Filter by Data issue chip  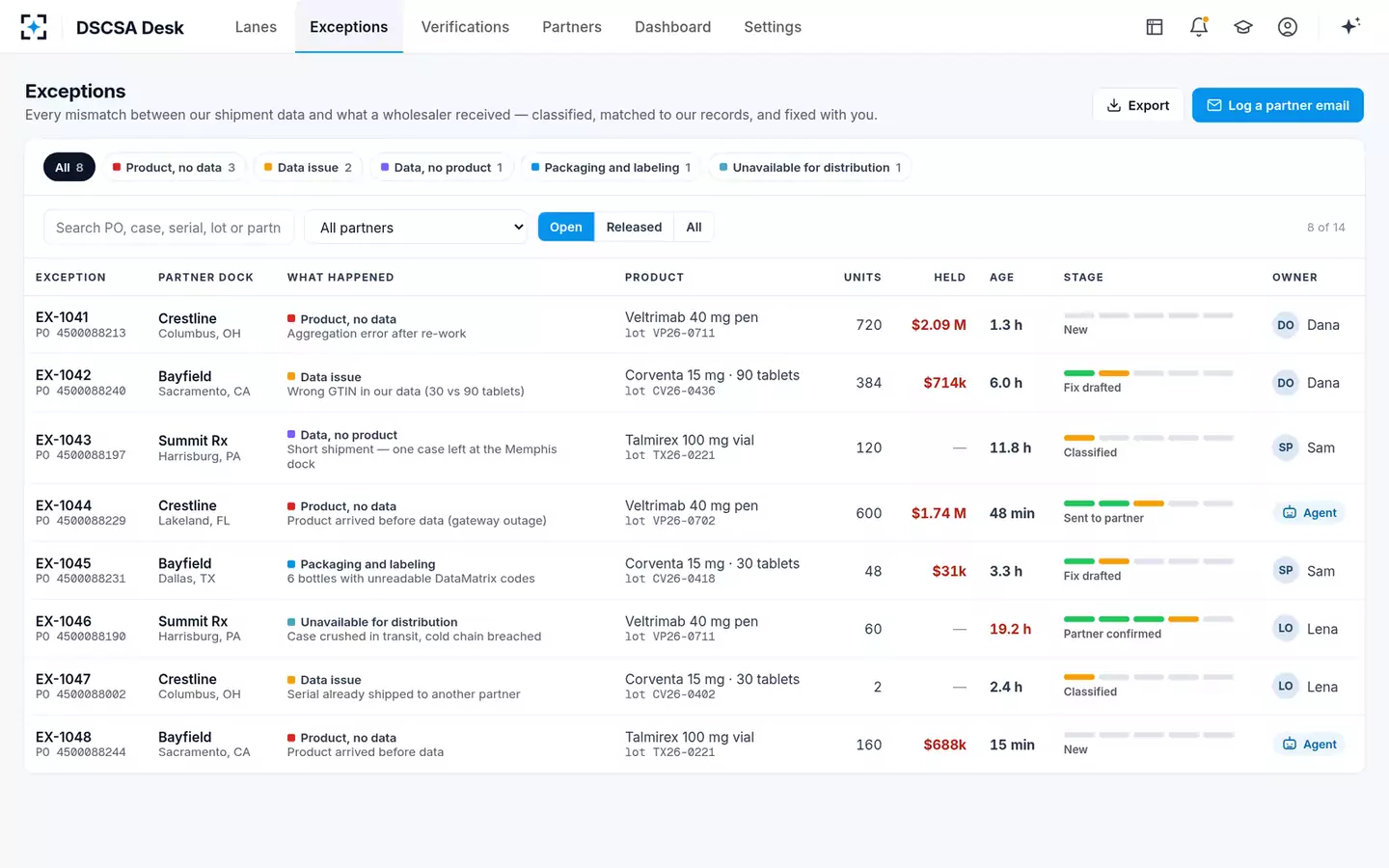(x=308, y=168)
